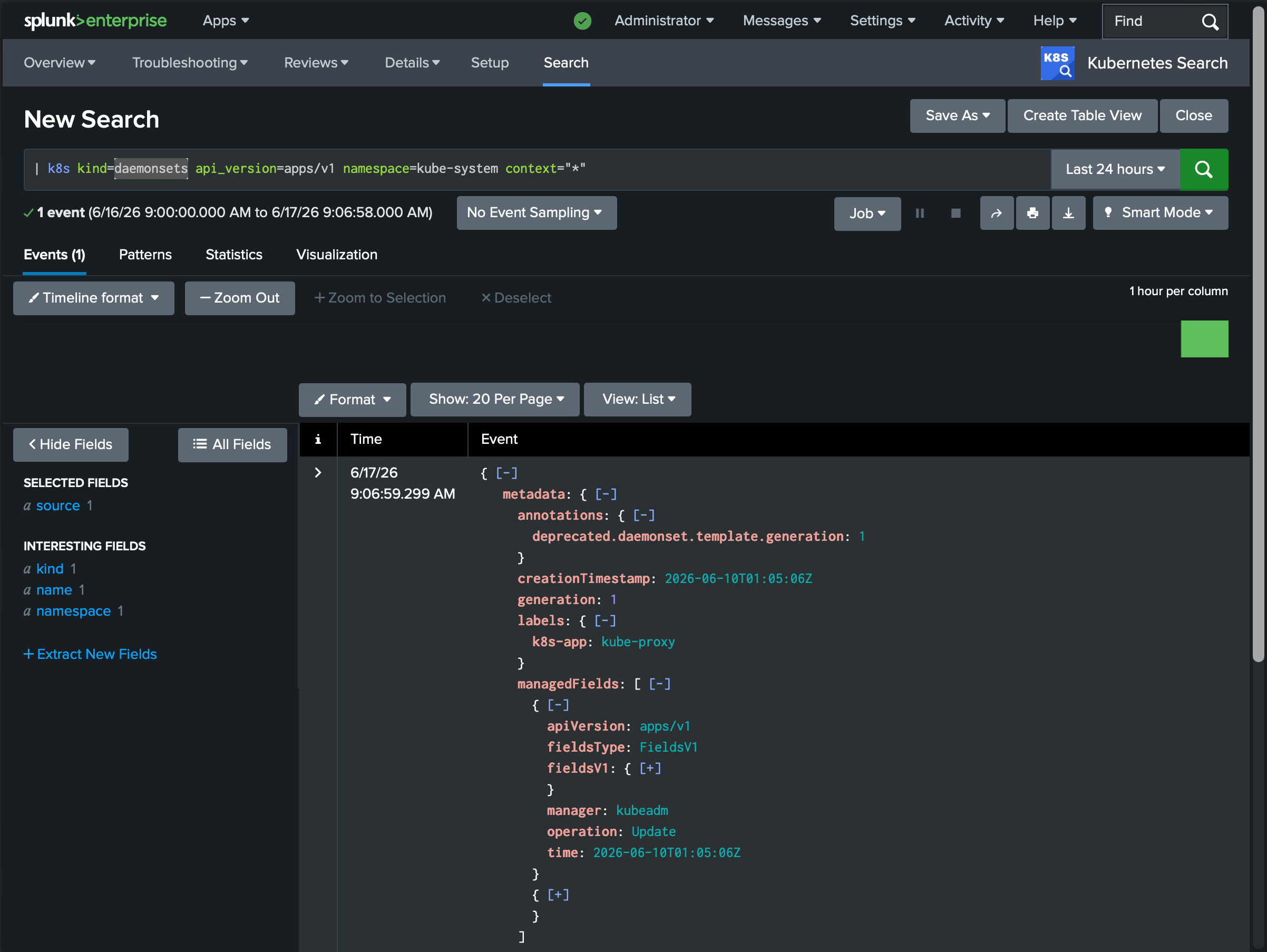Click the source selected field
Image resolution: width=1267 pixels, height=952 pixels.
pyautogui.click(x=58, y=506)
